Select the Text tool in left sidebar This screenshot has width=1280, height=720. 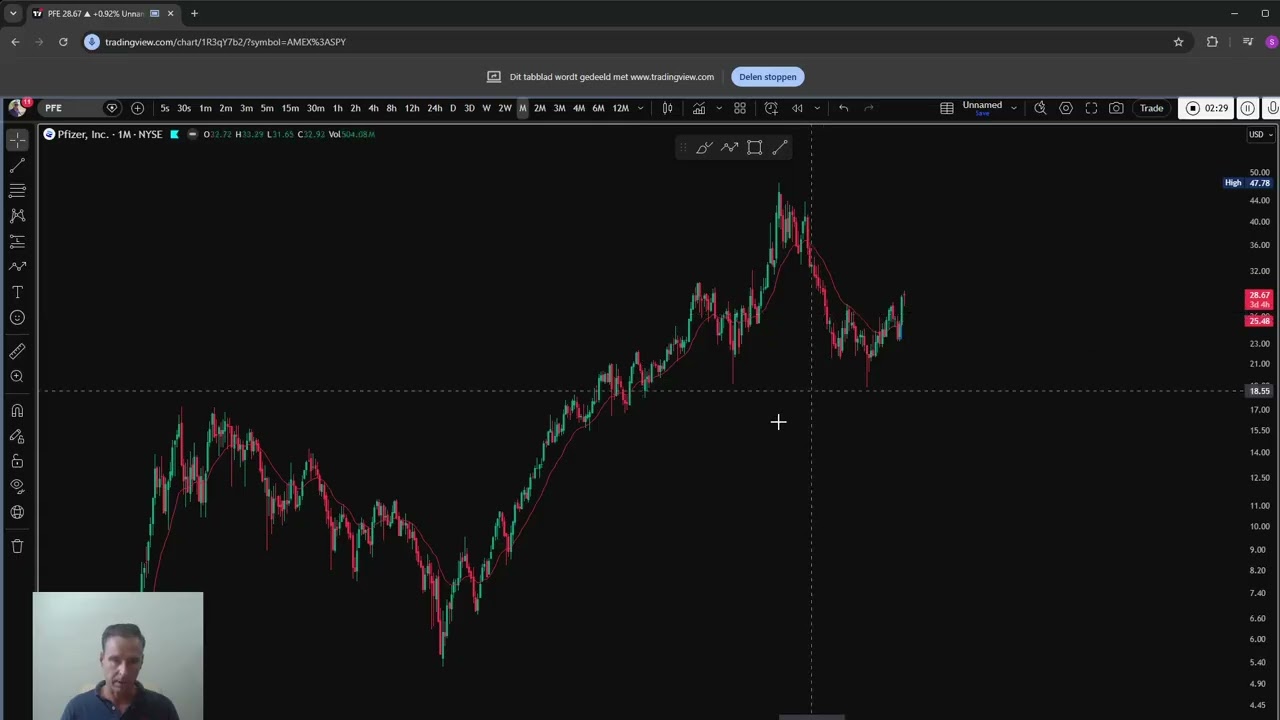click(17, 292)
